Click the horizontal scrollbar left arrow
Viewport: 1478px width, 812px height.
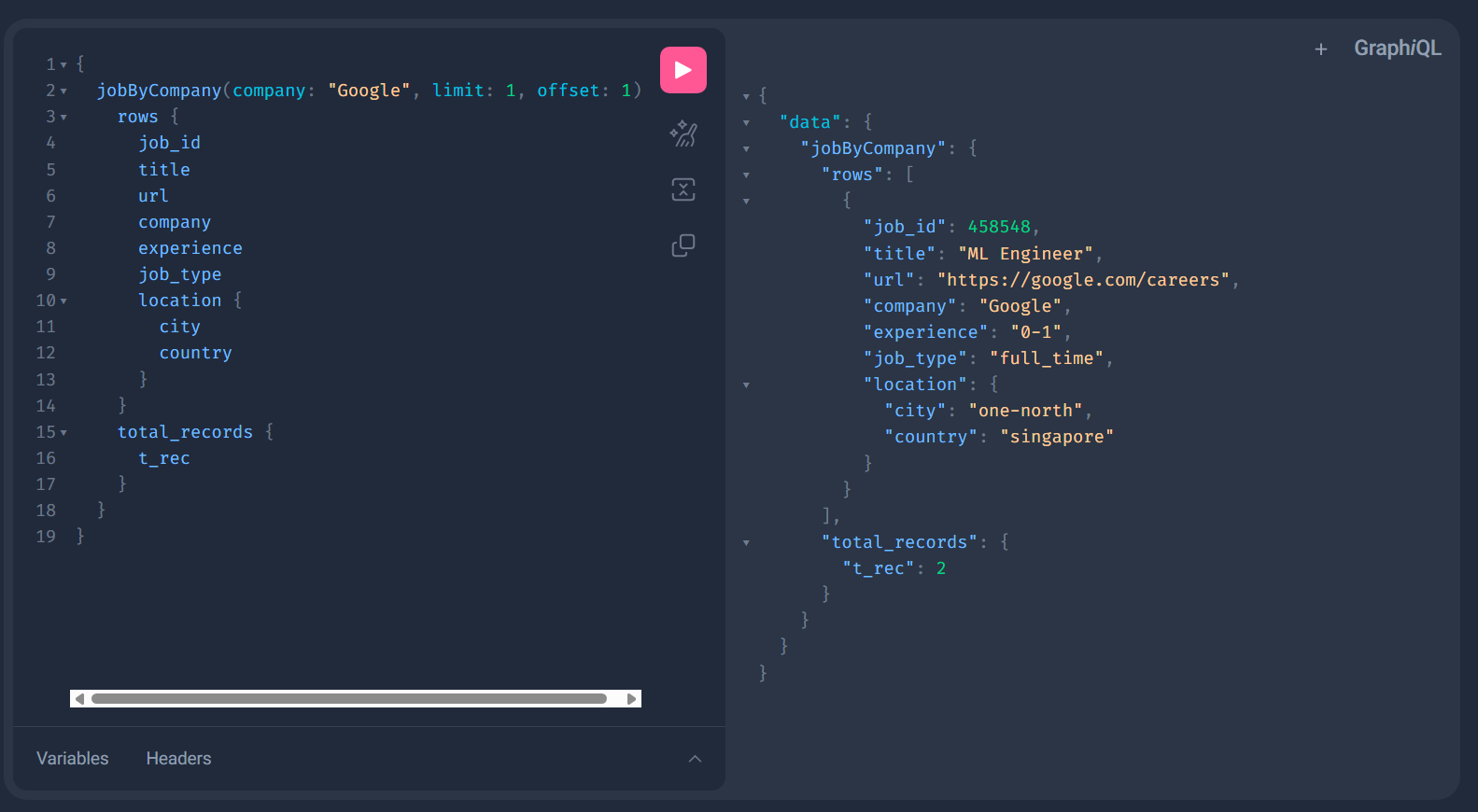coord(79,699)
